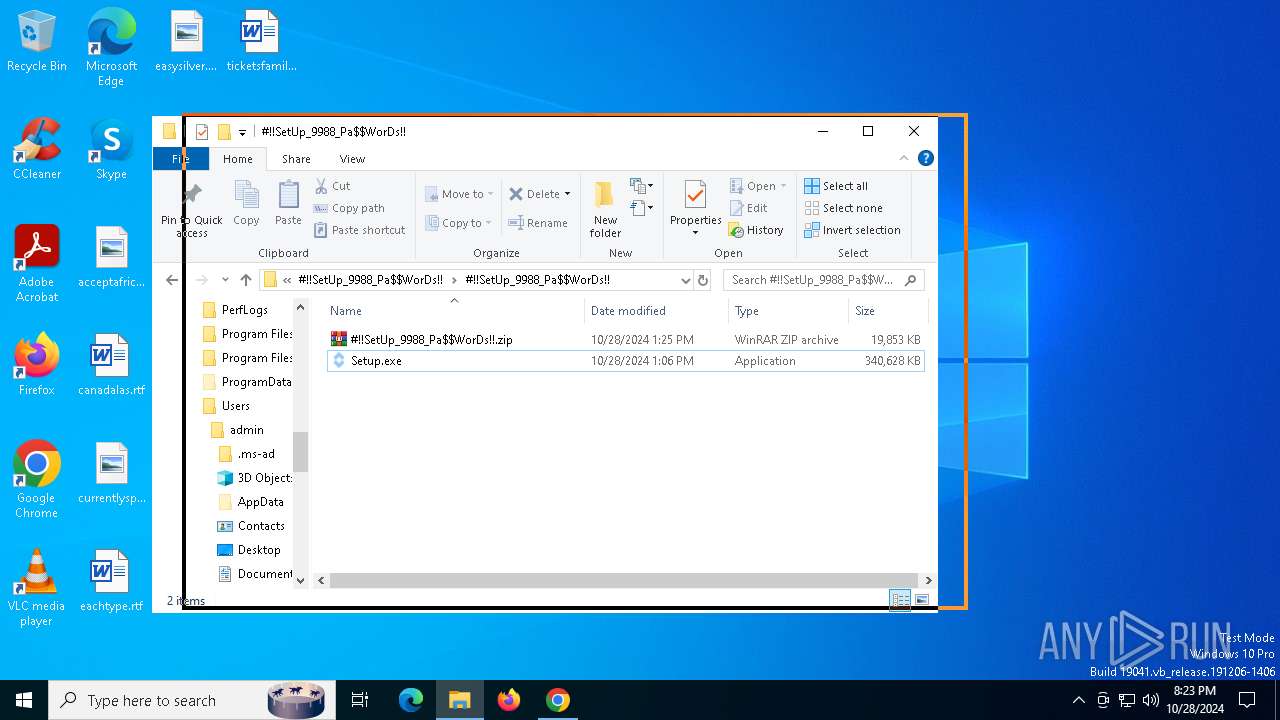Open Task View on taskbar

(360, 700)
